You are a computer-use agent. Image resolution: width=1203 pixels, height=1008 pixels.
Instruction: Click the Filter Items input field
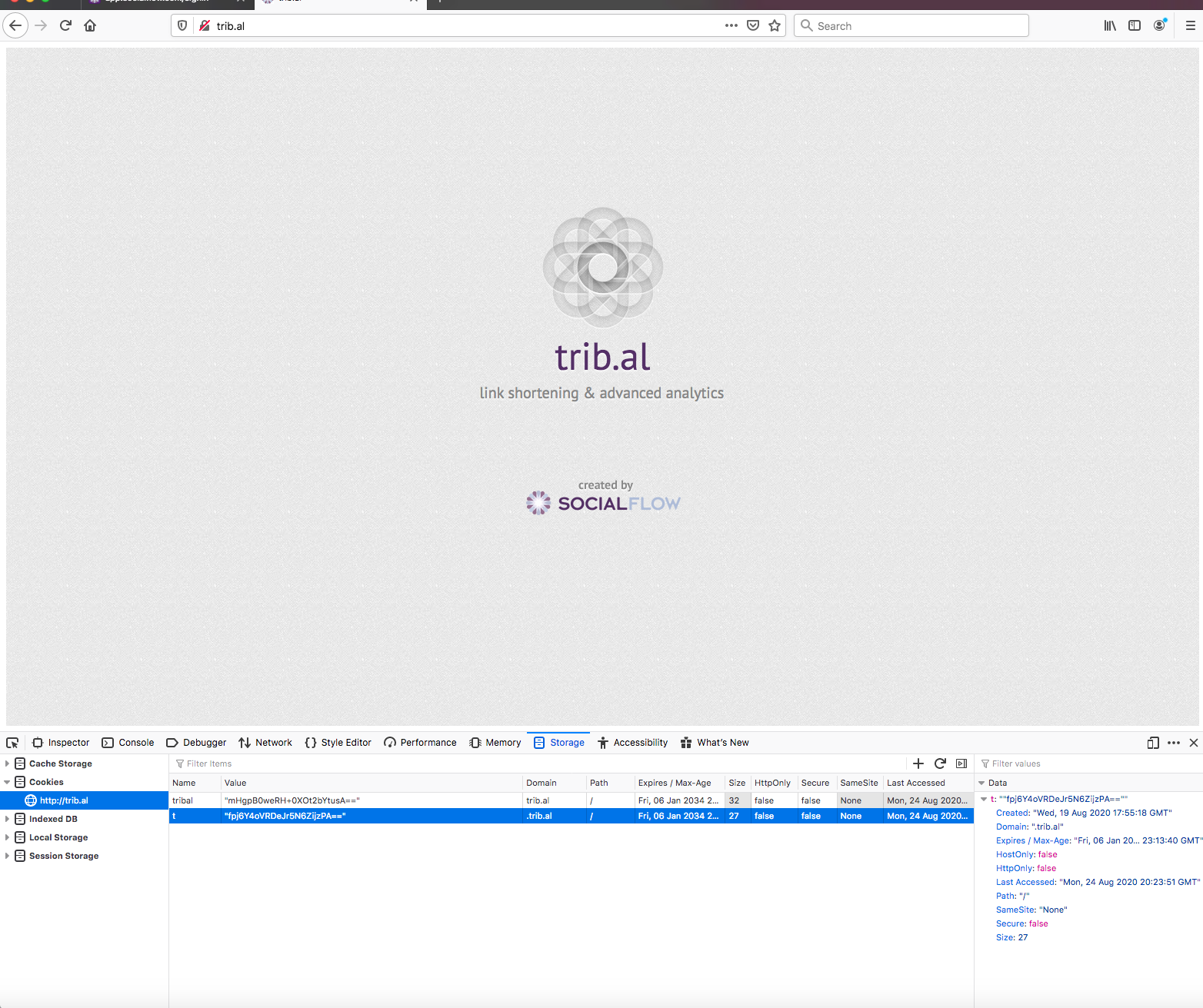coord(538,763)
